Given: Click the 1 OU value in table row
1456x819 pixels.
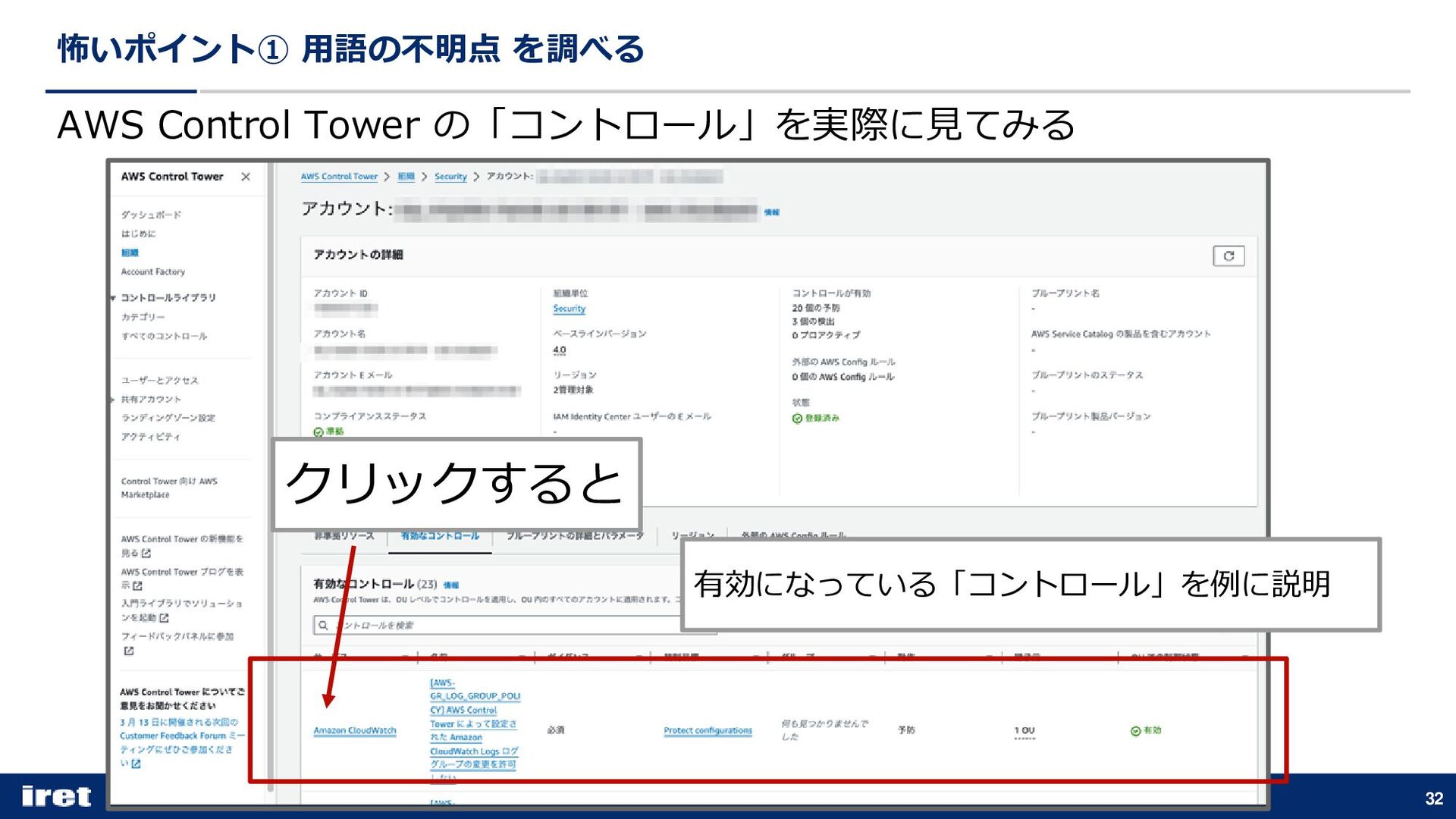Looking at the screenshot, I should [x=1024, y=731].
